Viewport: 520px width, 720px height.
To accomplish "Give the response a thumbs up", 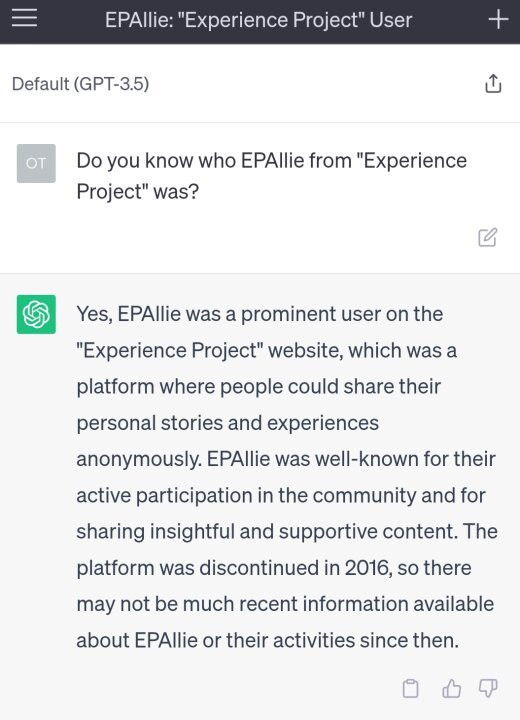I will pyautogui.click(x=451, y=688).
